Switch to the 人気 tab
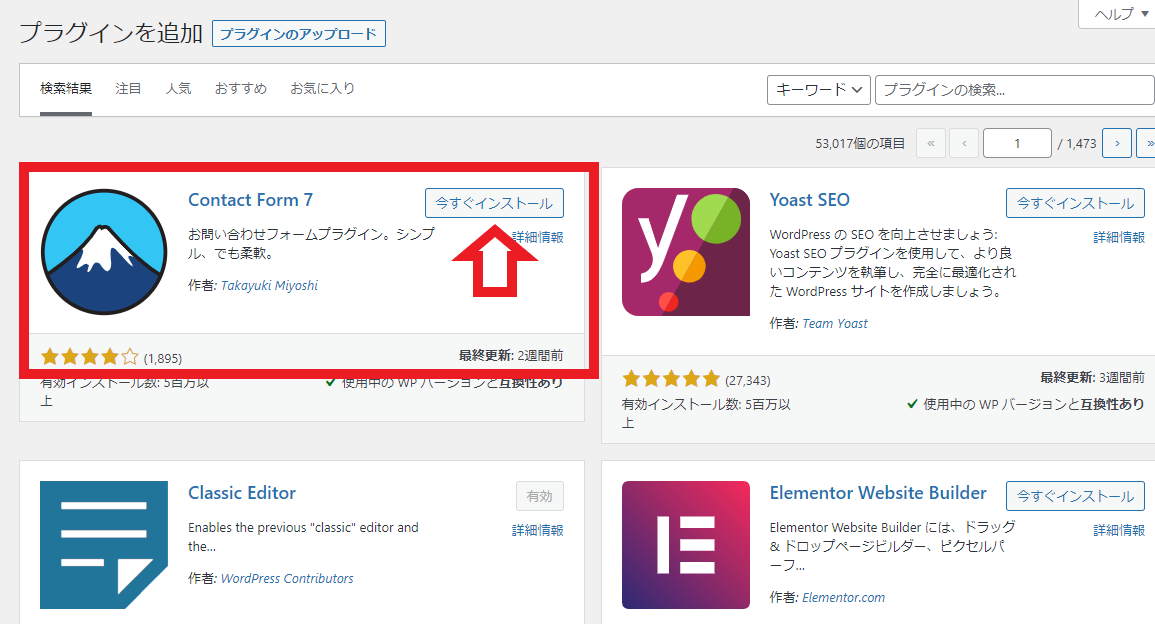This screenshot has height=624, width=1155. point(178,88)
